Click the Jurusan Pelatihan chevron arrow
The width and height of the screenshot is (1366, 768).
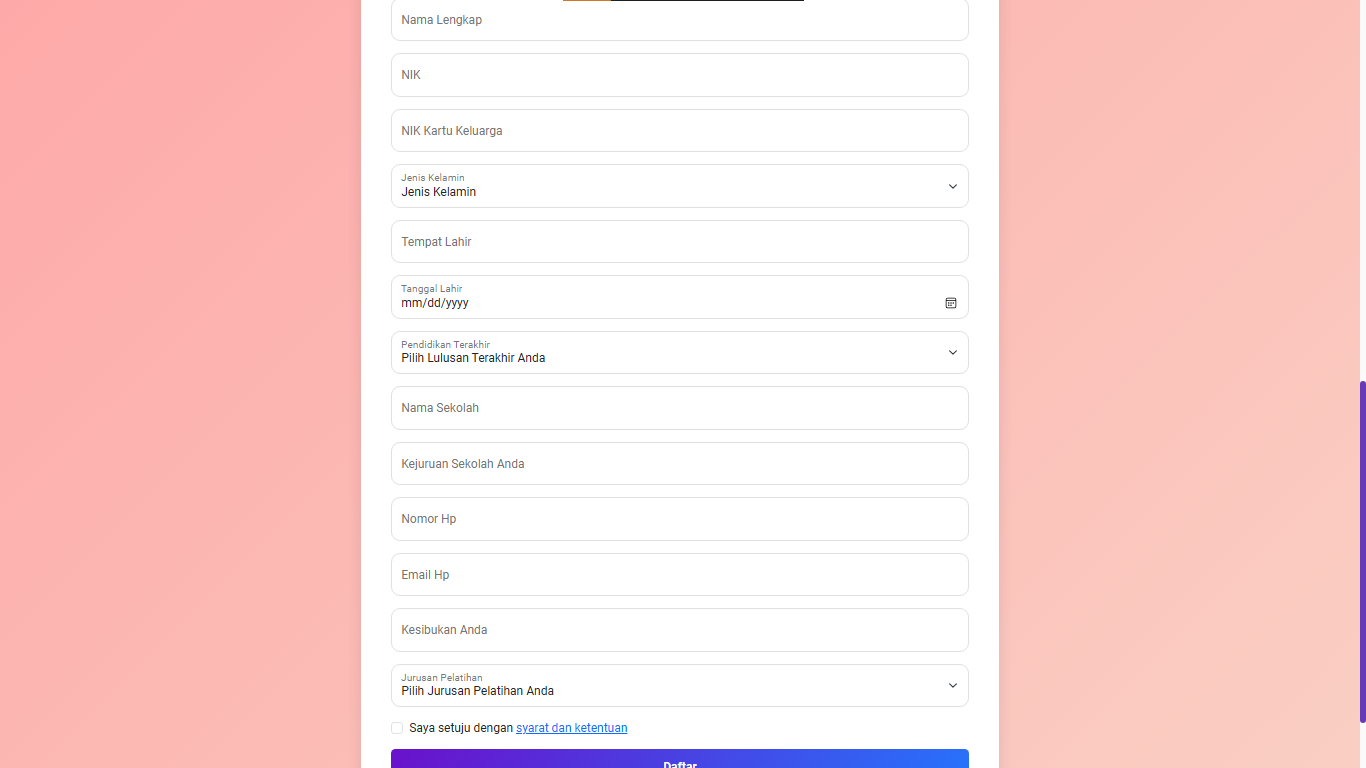coord(952,686)
